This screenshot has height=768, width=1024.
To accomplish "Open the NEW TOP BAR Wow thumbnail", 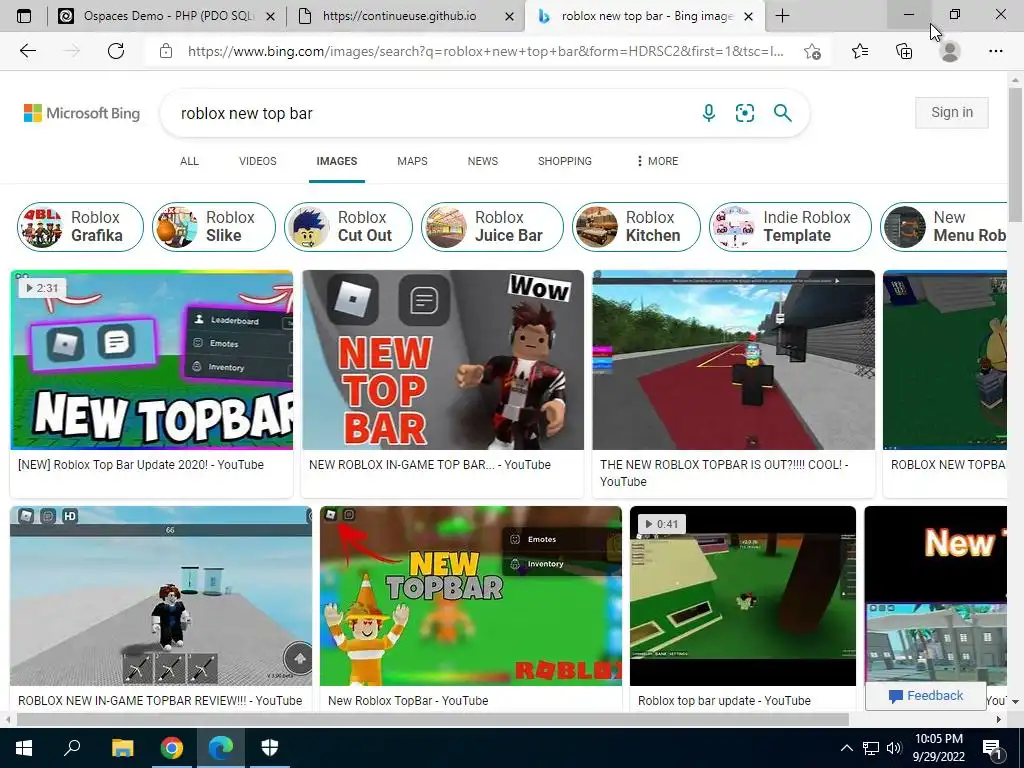I will [x=443, y=360].
